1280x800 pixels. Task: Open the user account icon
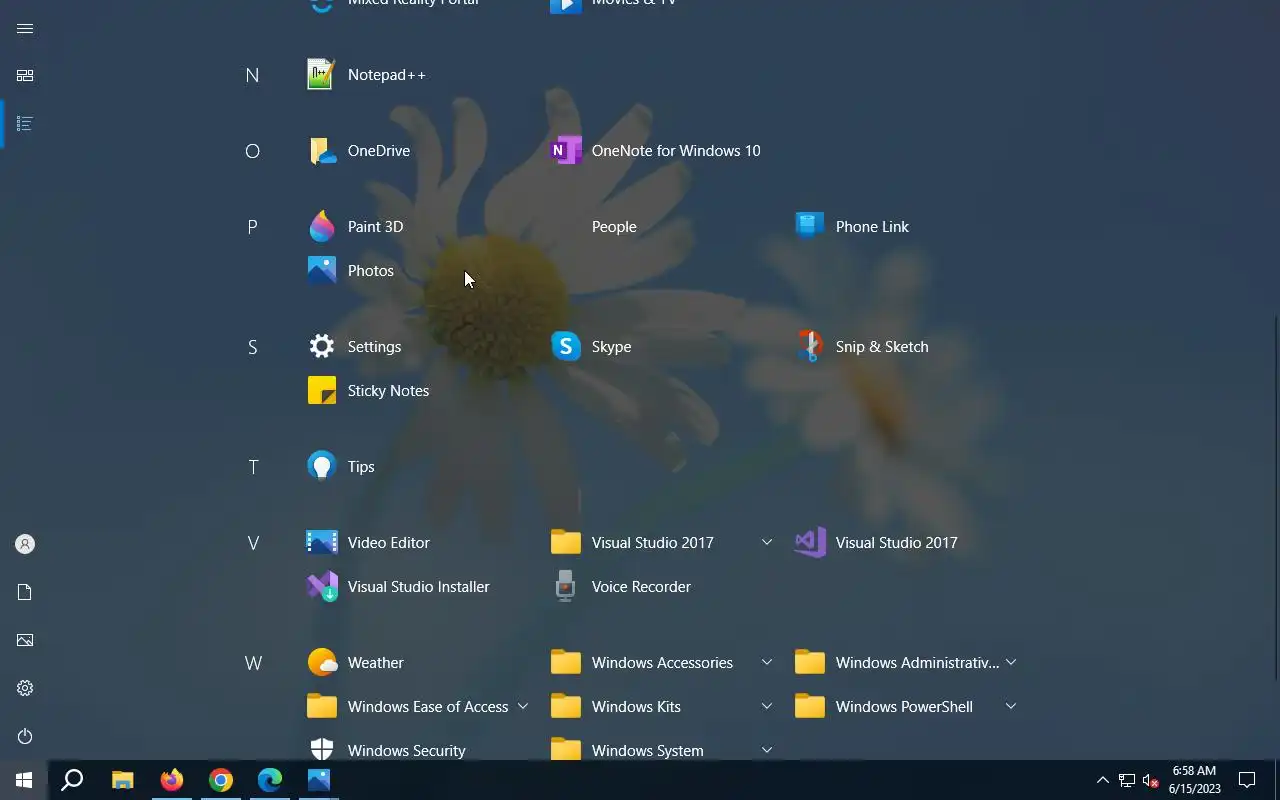(25, 544)
